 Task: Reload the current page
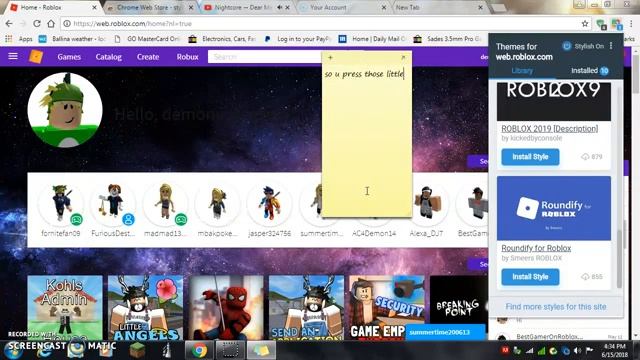(x=37, y=24)
